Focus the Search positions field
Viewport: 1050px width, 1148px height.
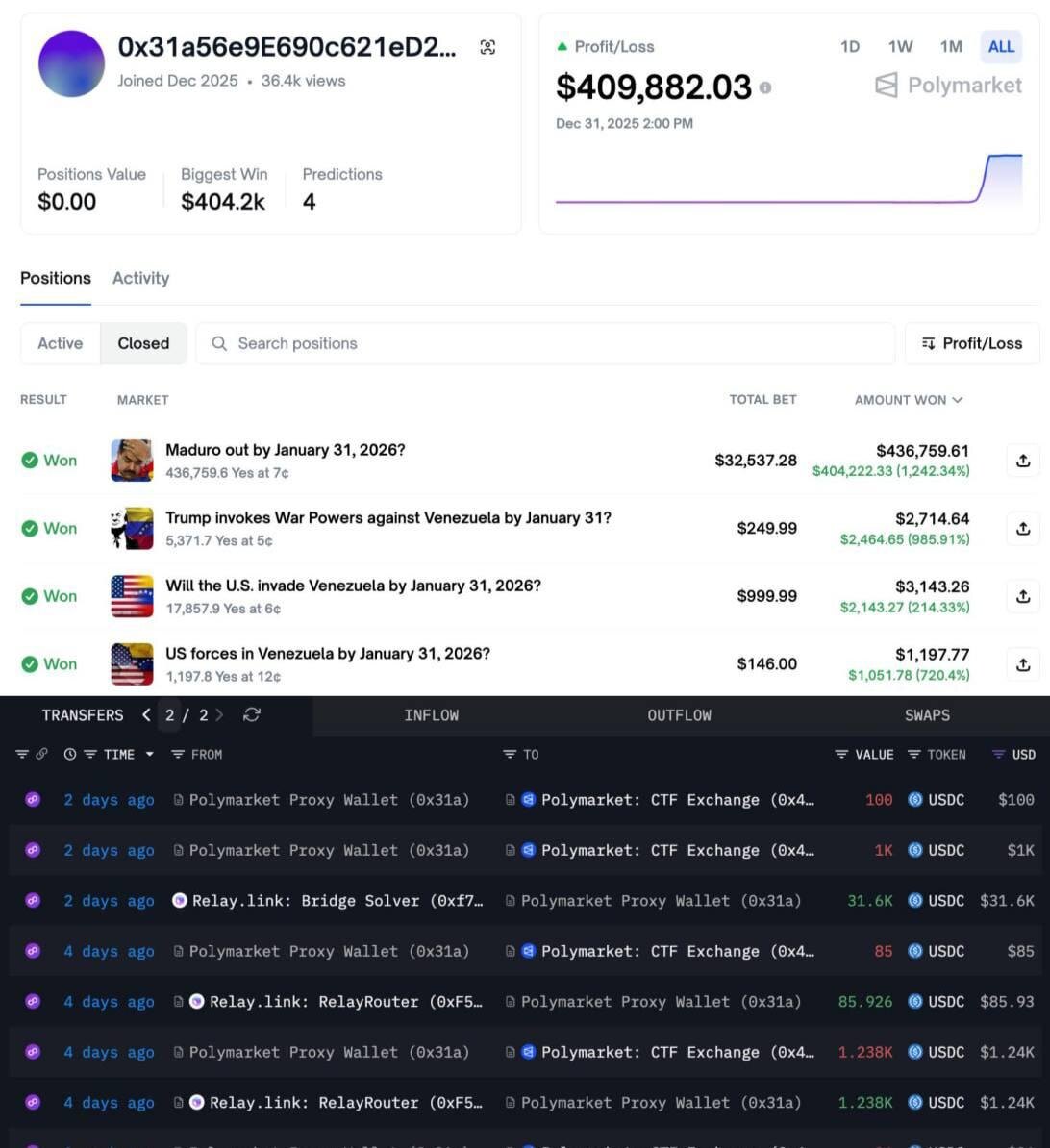point(545,343)
